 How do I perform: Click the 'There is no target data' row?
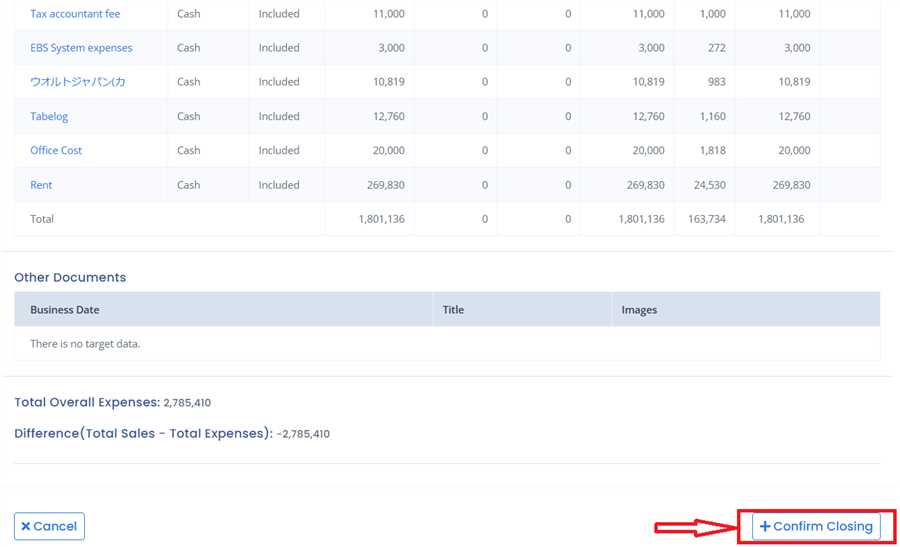pyautogui.click(x=85, y=344)
